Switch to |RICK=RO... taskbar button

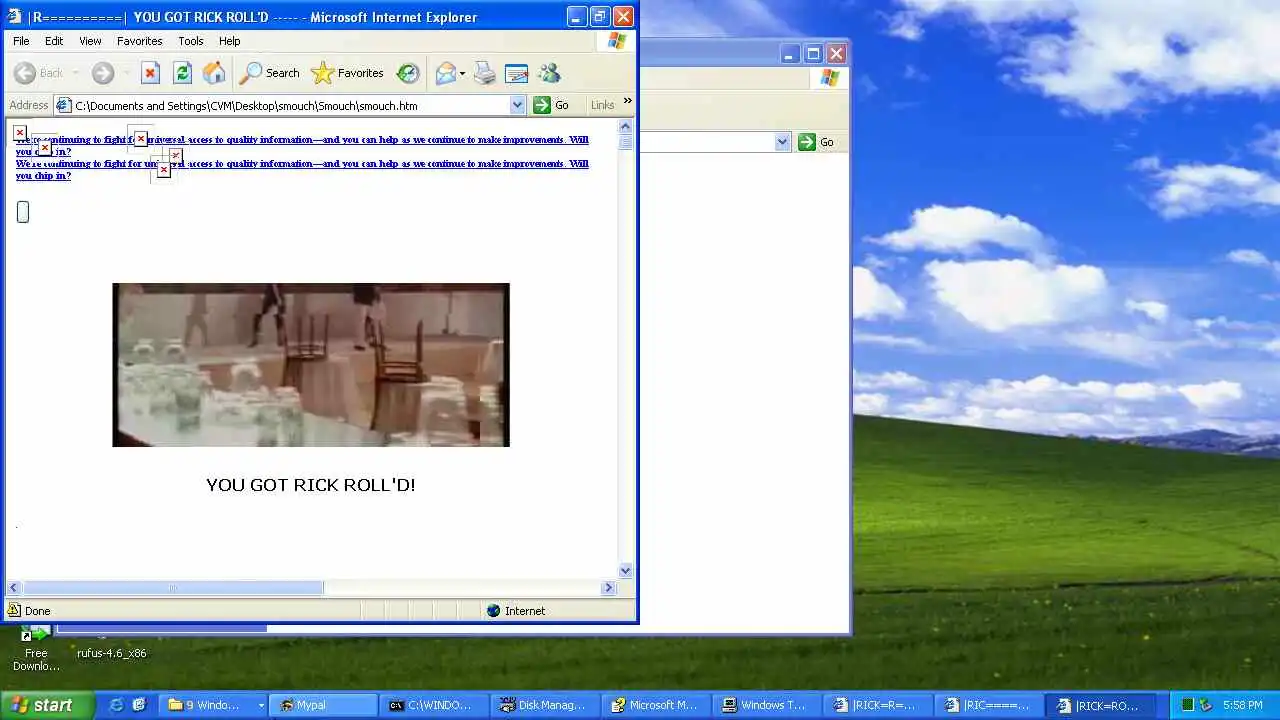1102,705
